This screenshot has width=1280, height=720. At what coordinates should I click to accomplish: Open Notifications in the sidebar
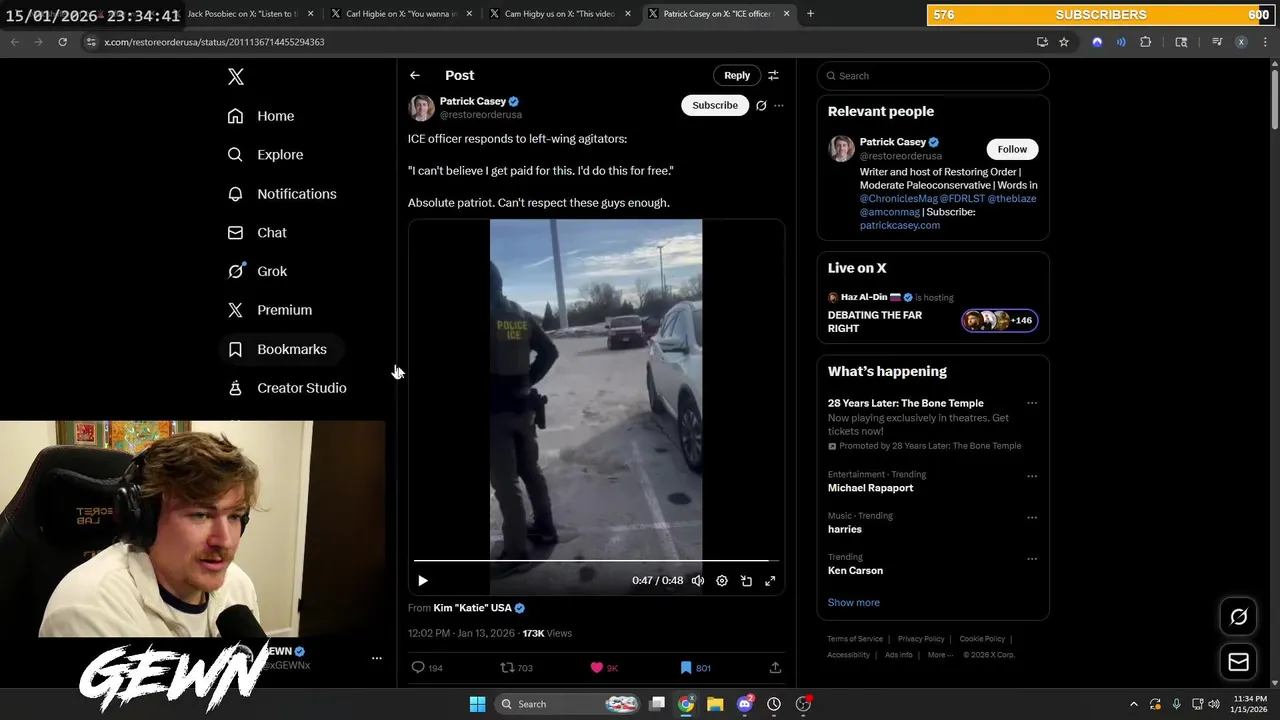pos(282,194)
